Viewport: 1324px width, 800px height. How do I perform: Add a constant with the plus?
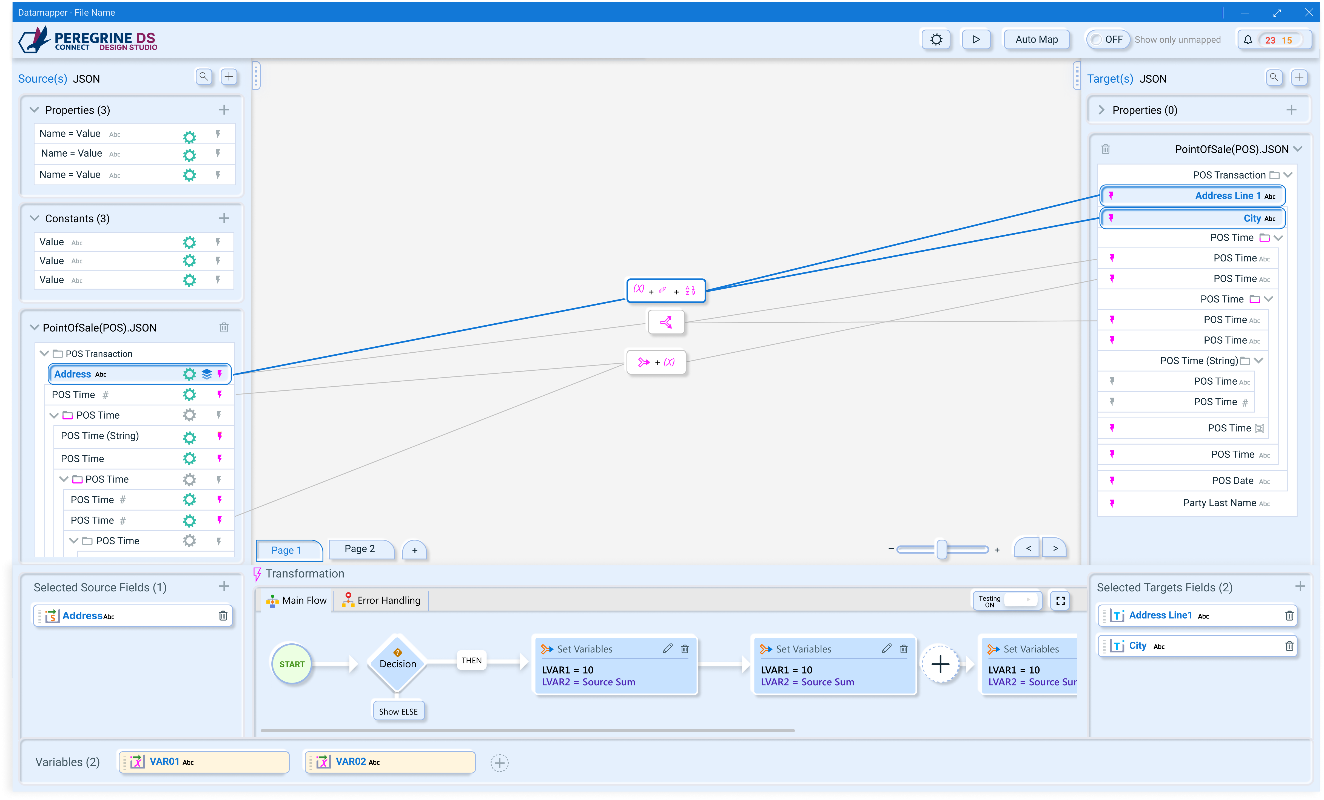pyautogui.click(x=224, y=218)
